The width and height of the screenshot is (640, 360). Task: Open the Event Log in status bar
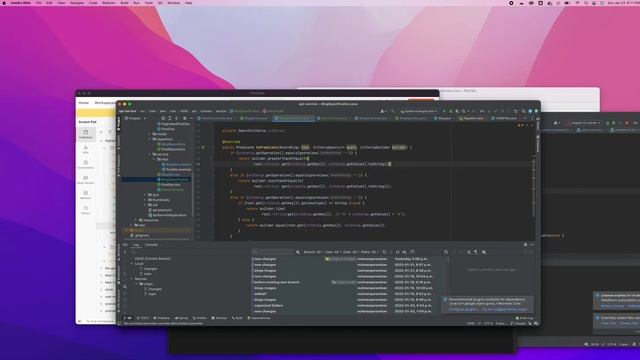524,318
